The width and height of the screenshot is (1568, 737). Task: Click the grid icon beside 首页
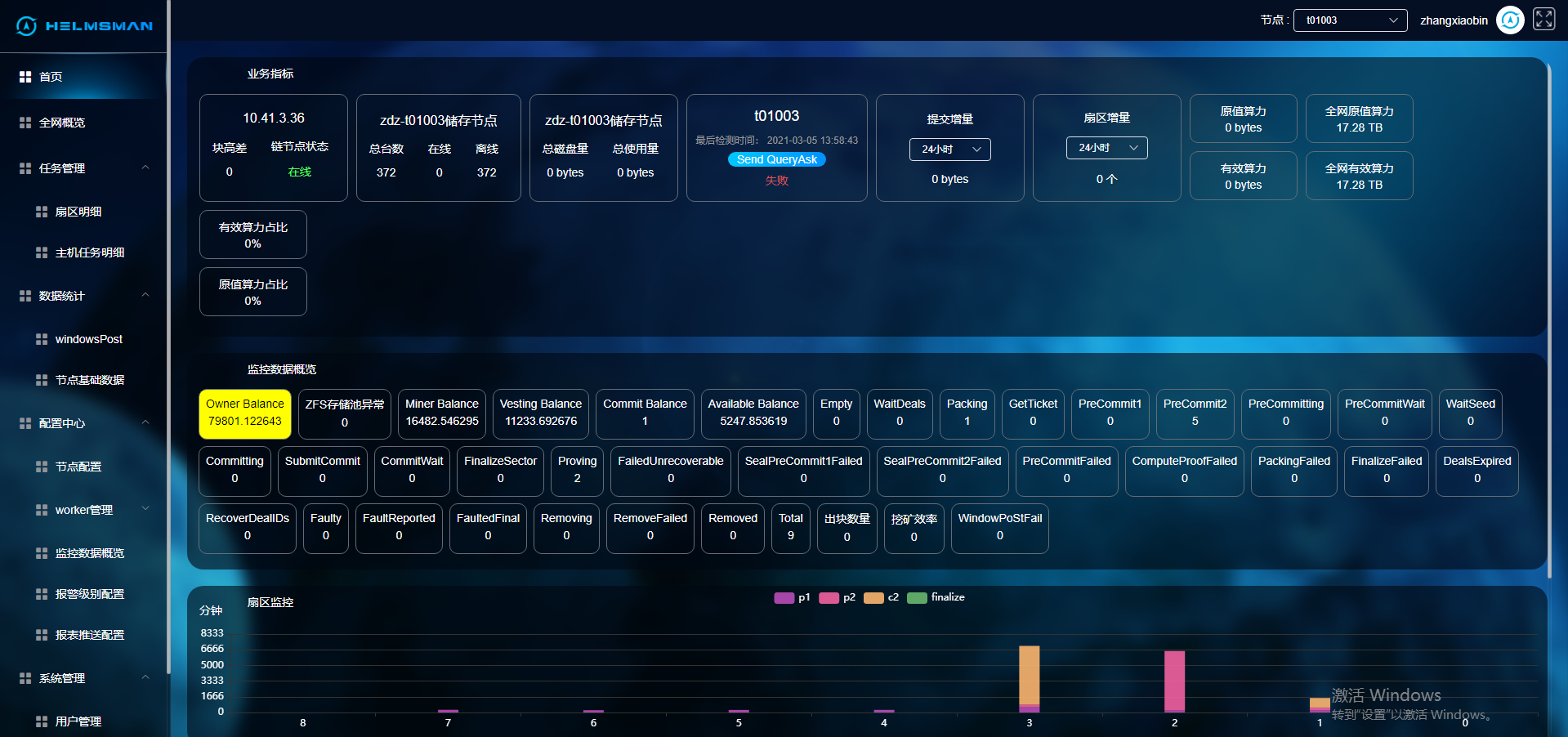pos(25,77)
